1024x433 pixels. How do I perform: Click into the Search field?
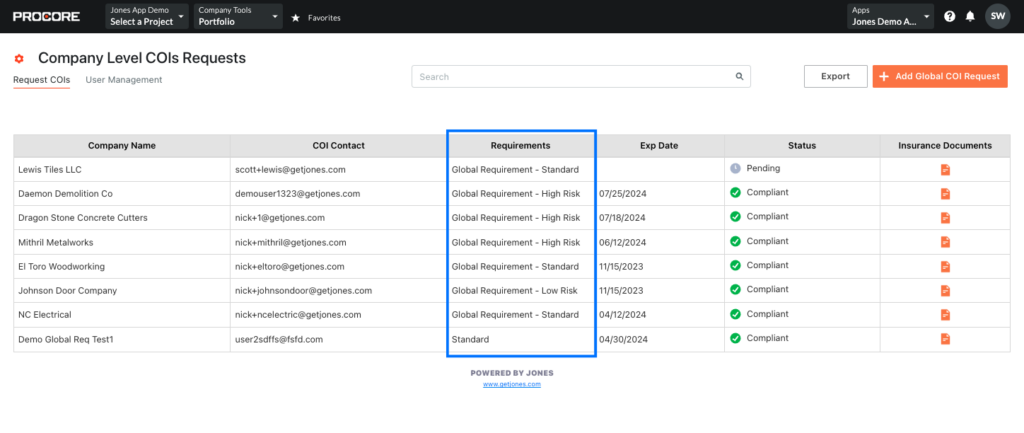(x=581, y=76)
